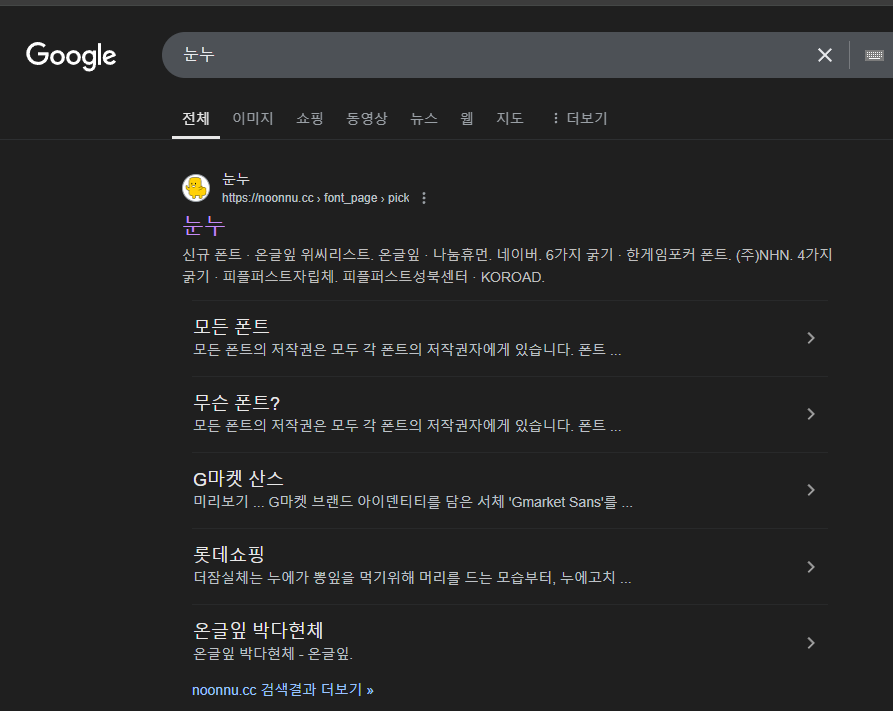Screen dimensions: 893x711
Task: Switch to the 쇼핑 tab
Action: [310, 118]
